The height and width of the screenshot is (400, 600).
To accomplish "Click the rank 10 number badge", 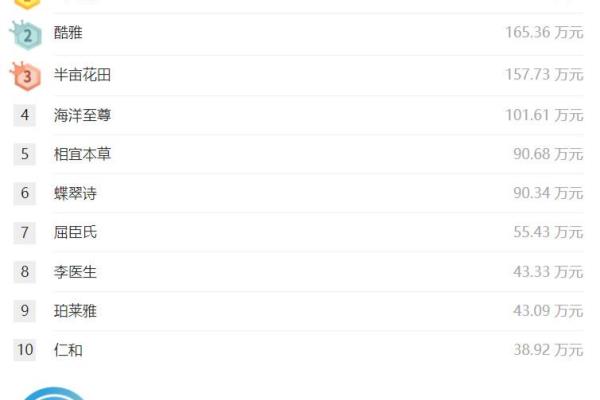I will tap(24, 349).
